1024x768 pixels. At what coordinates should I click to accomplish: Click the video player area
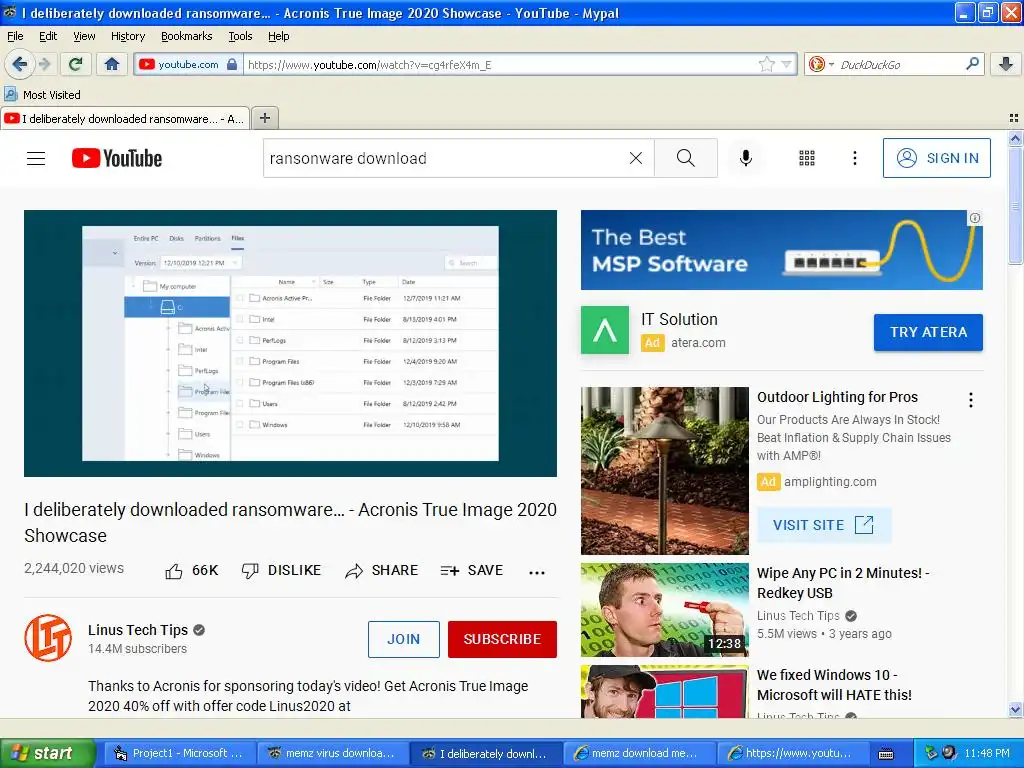click(290, 343)
